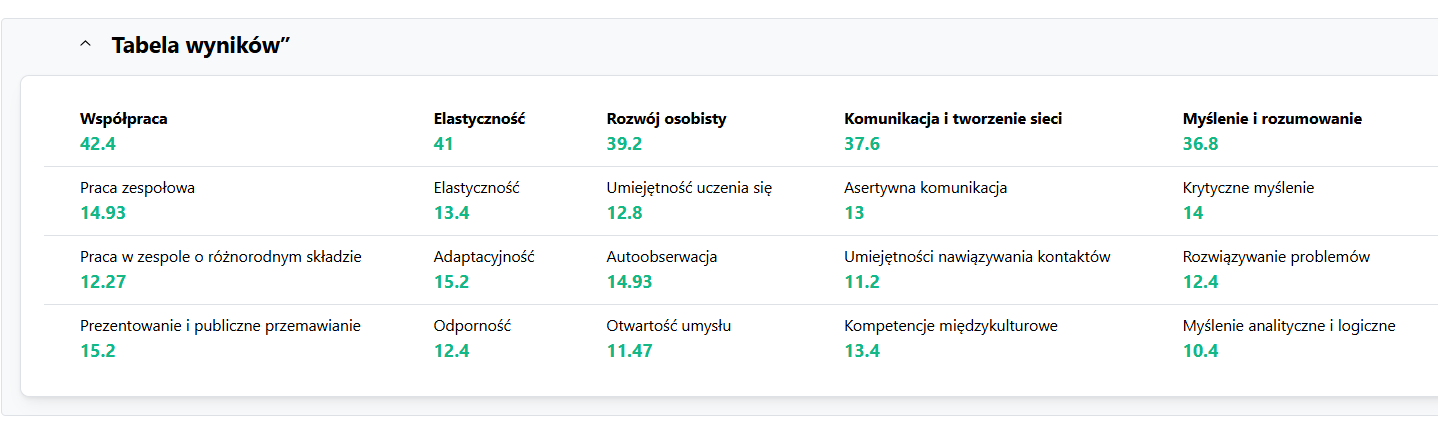Select the Krytyczne myślenie entry

(1248, 188)
